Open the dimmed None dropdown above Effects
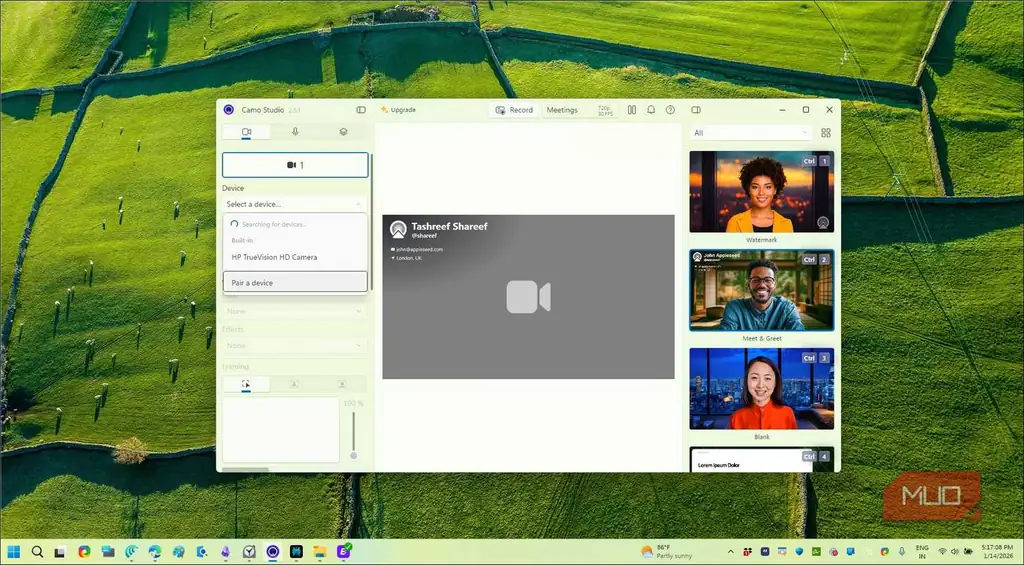Viewport: 1024px width, 565px height. tap(295, 312)
